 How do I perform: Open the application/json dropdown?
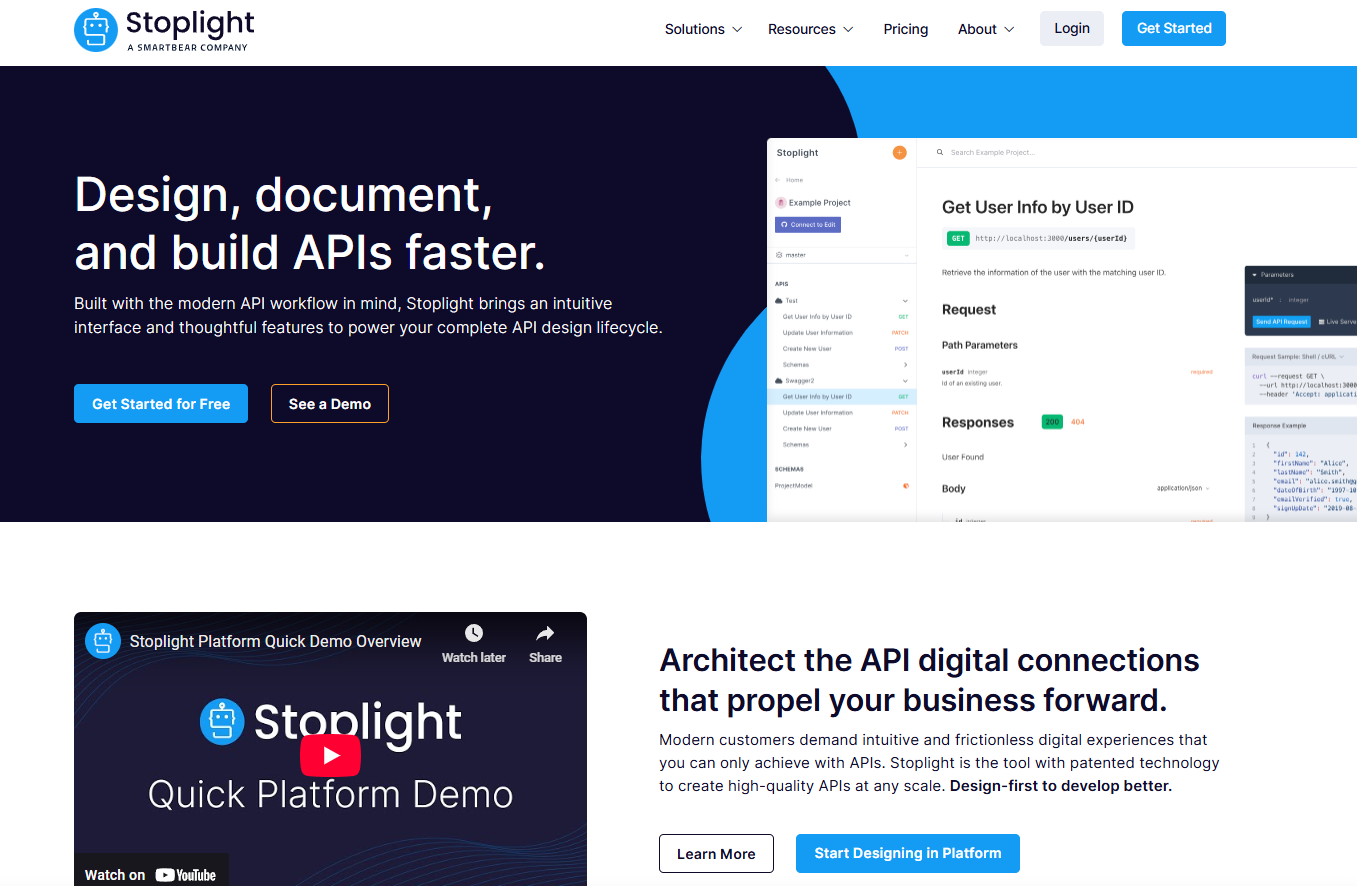point(1183,488)
